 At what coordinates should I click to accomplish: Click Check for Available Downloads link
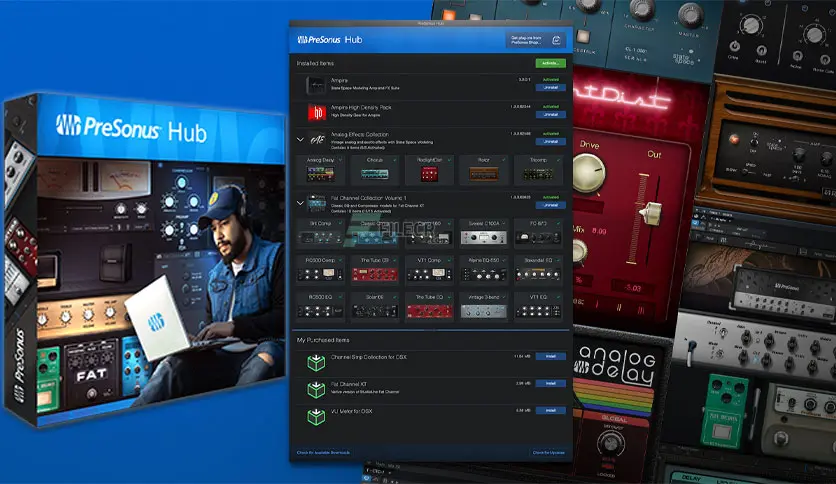pos(326,453)
